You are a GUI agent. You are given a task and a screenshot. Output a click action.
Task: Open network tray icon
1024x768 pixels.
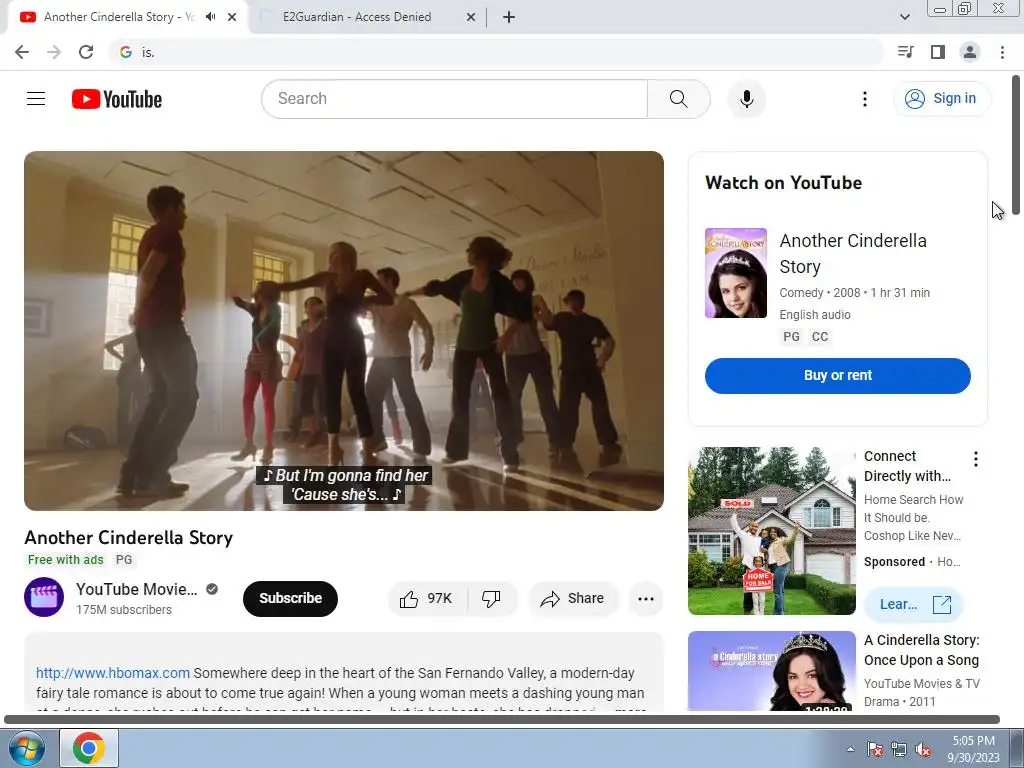(x=899, y=749)
